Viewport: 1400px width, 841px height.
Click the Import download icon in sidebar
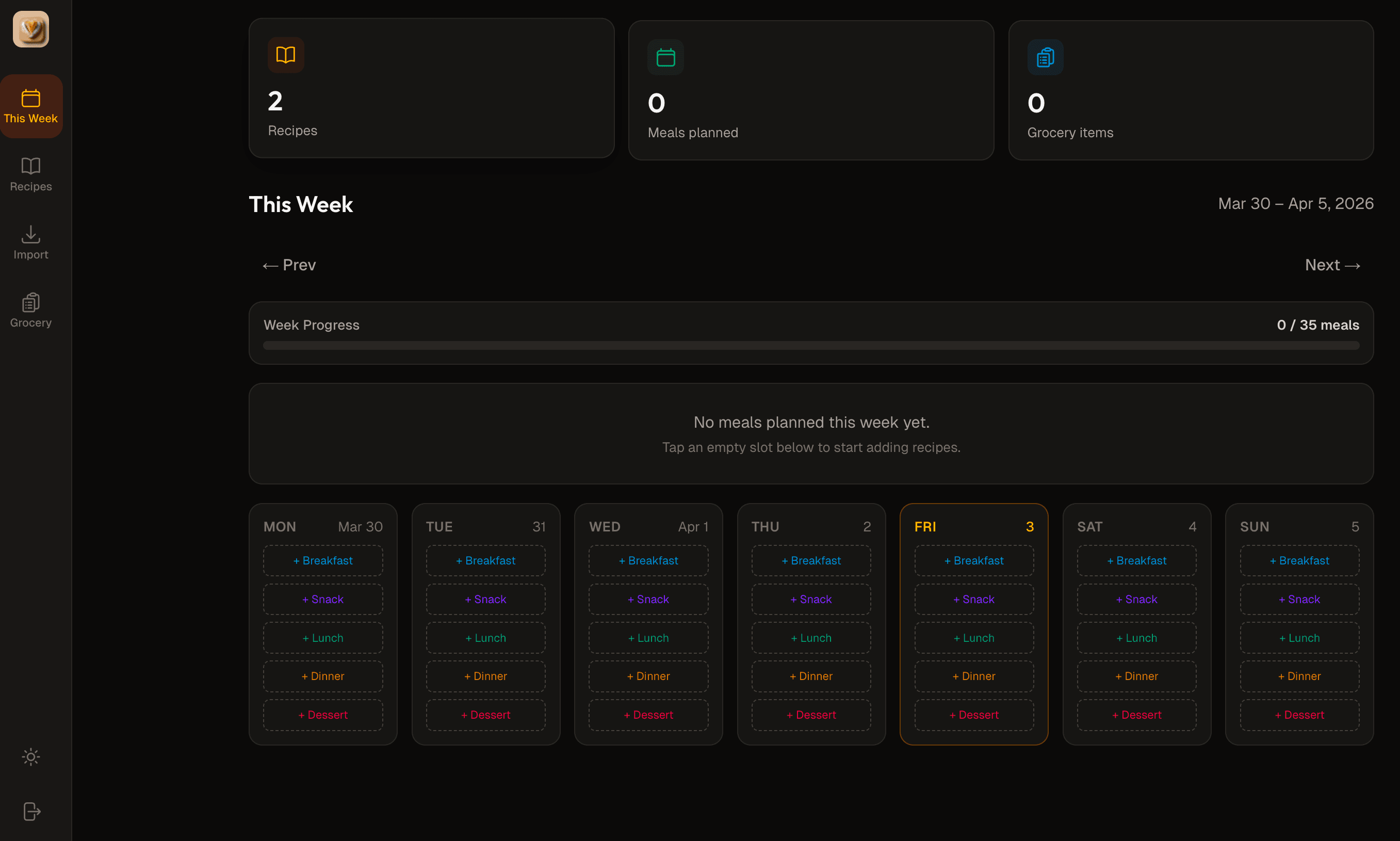(x=30, y=242)
